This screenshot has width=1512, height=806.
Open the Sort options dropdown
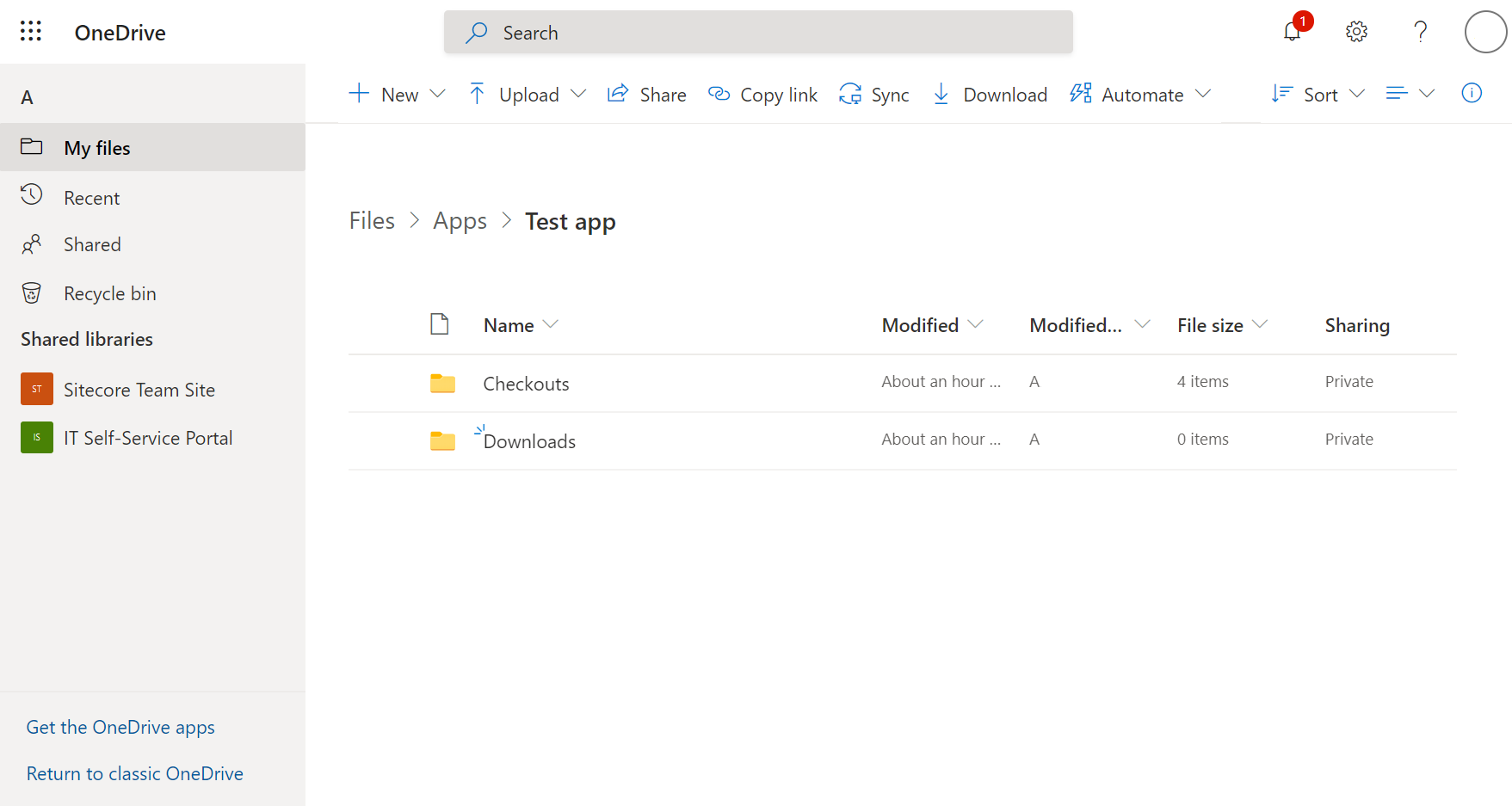1318,94
